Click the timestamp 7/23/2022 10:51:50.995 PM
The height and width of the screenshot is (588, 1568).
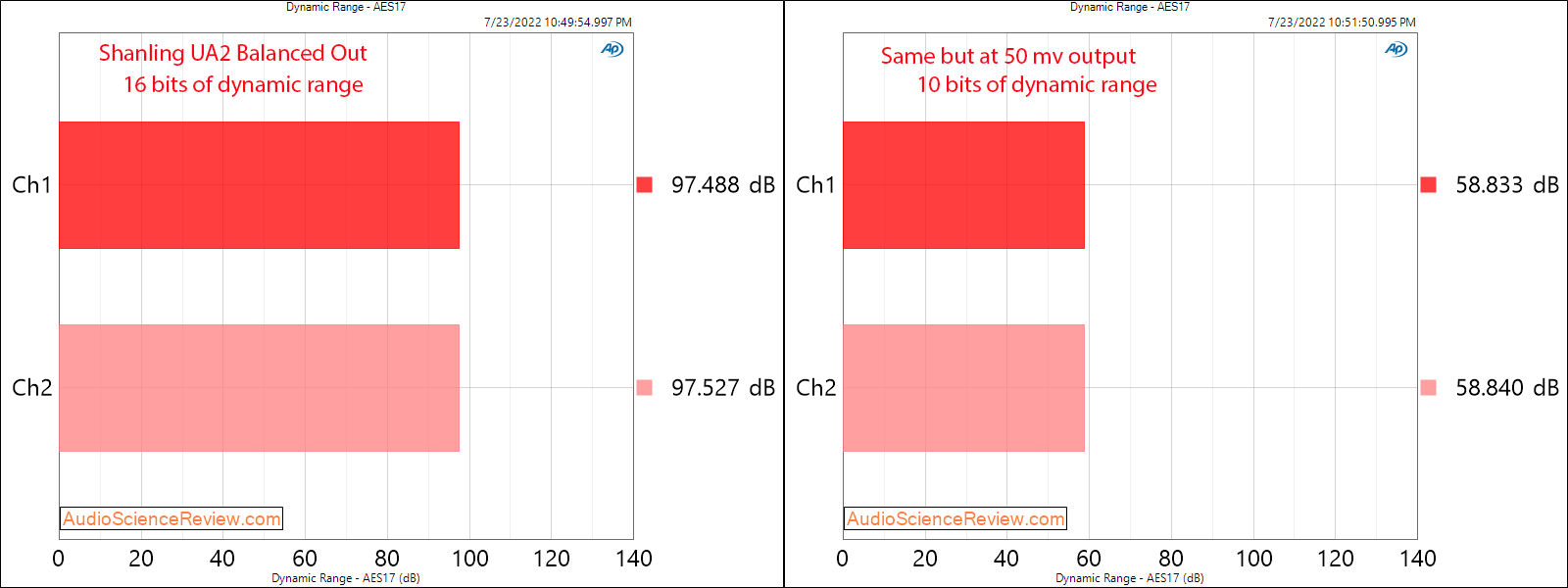(x=1342, y=22)
